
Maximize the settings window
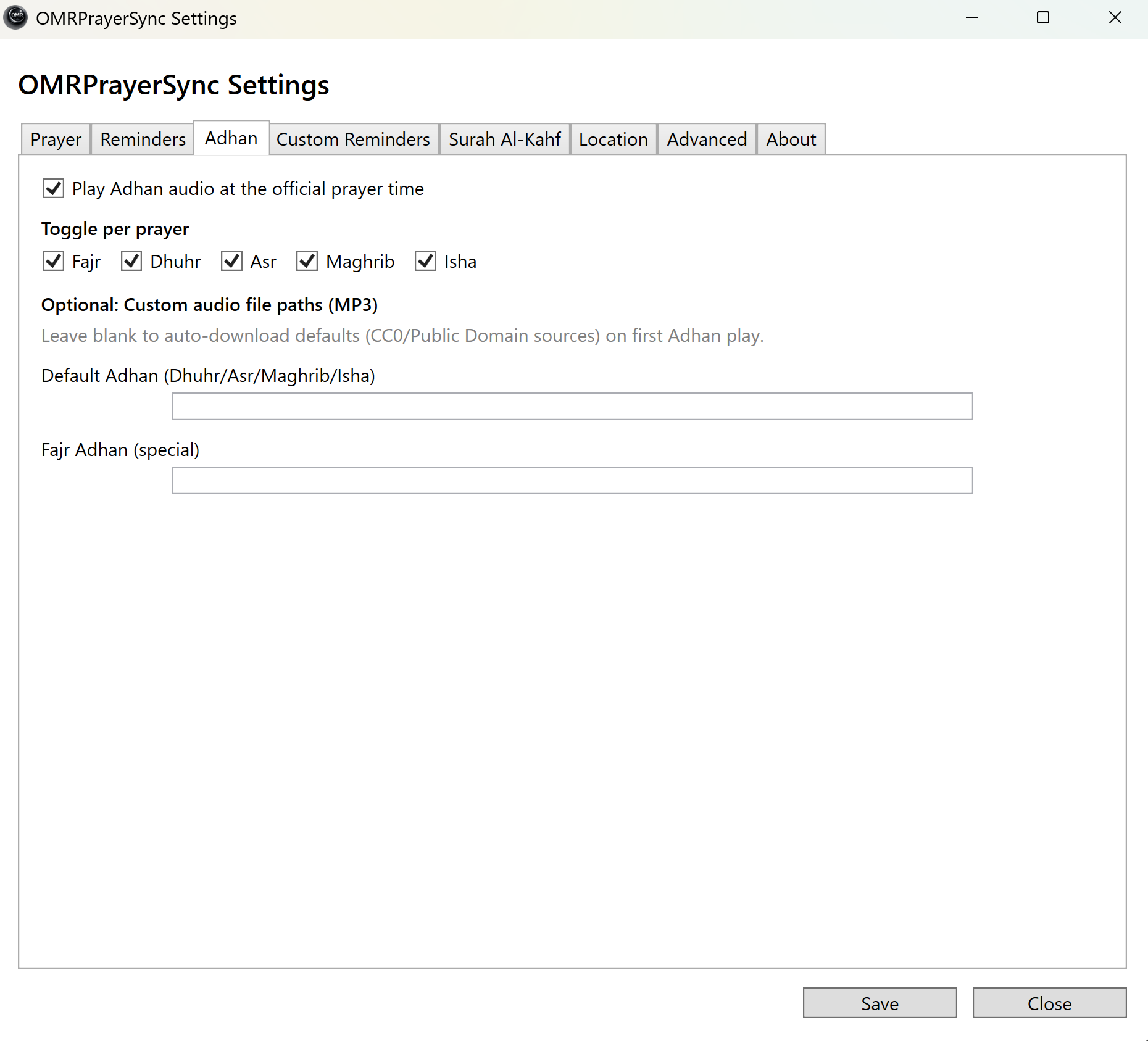(1043, 18)
